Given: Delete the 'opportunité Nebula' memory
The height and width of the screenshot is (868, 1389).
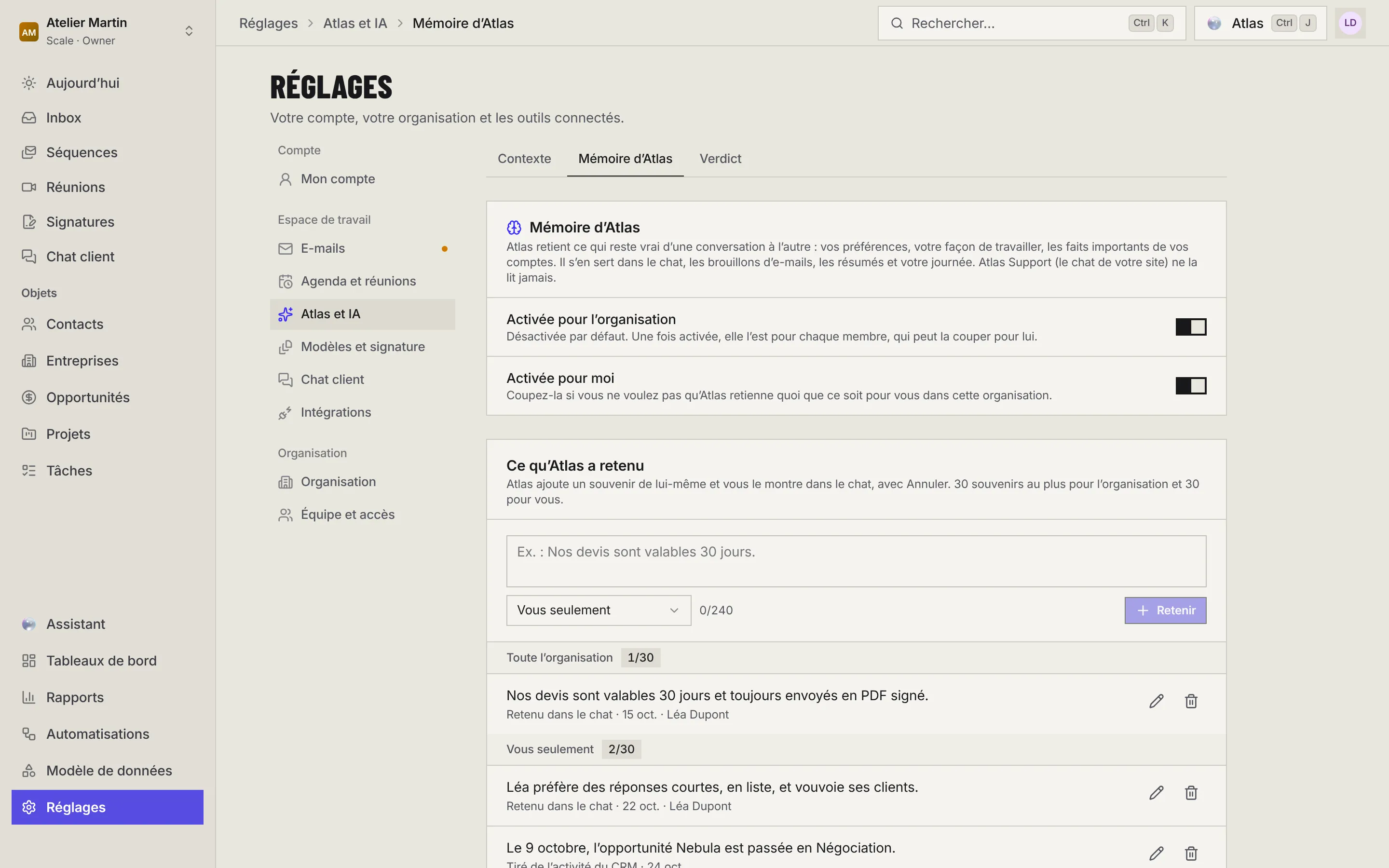Looking at the screenshot, I should point(1191,854).
